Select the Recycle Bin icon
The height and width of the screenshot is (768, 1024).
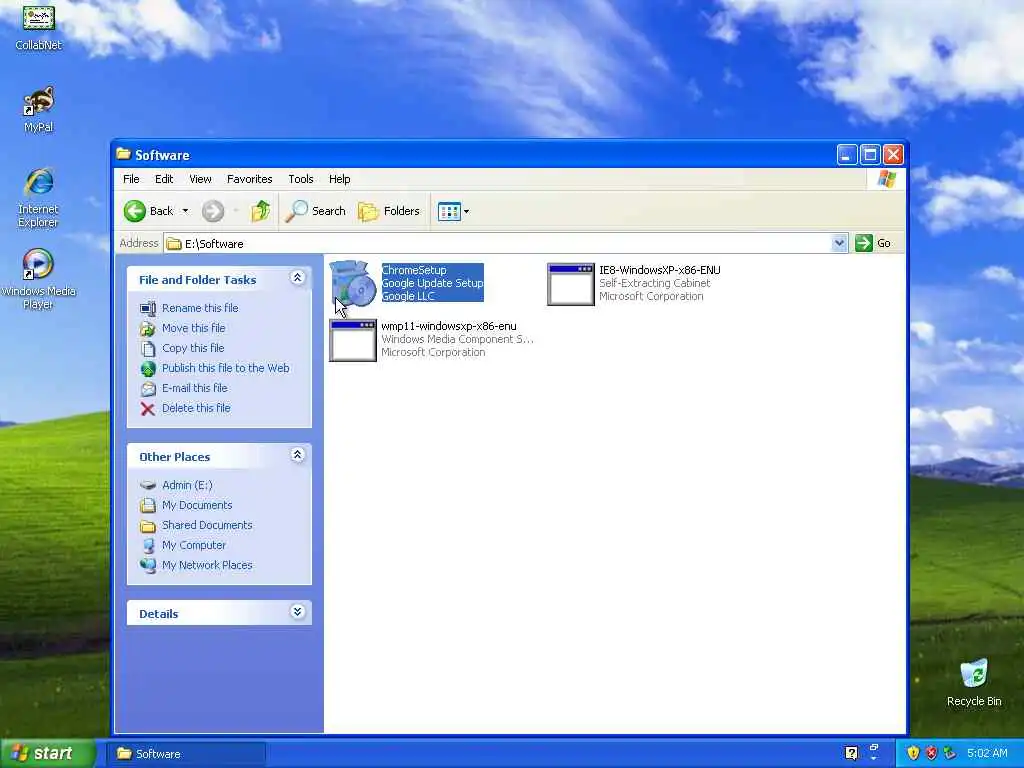[x=974, y=682]
